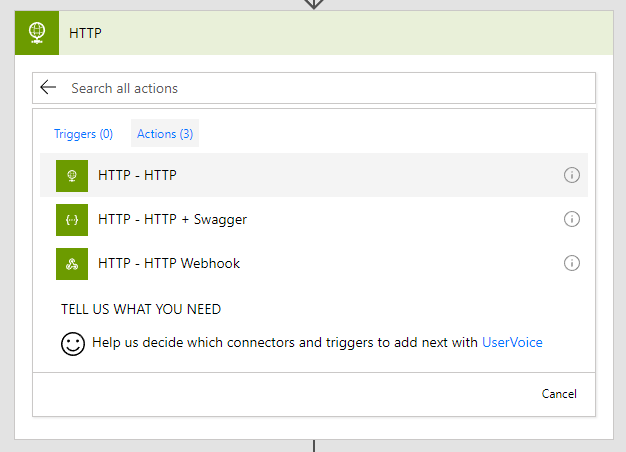Choose the HTTP - HTTP + Swagger label

point(172,219)
